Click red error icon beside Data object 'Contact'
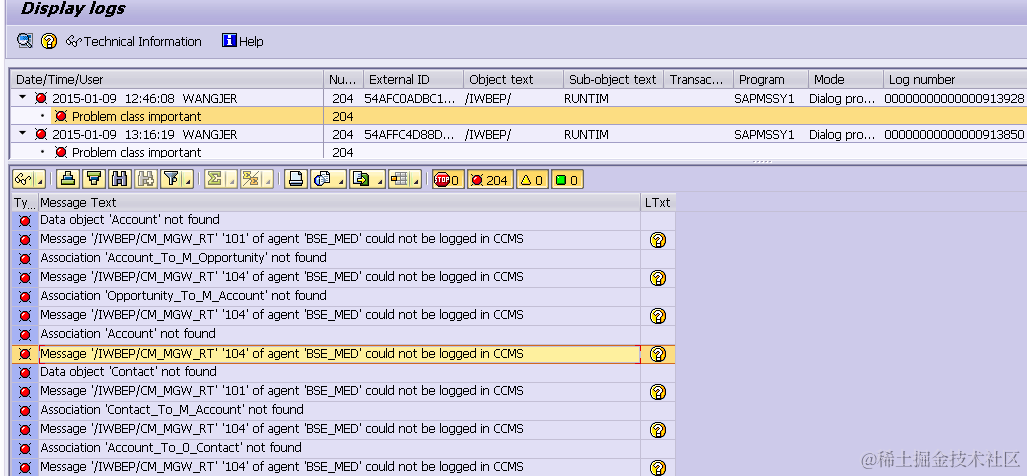1027x476 pixels. click(x=25, y=373)
